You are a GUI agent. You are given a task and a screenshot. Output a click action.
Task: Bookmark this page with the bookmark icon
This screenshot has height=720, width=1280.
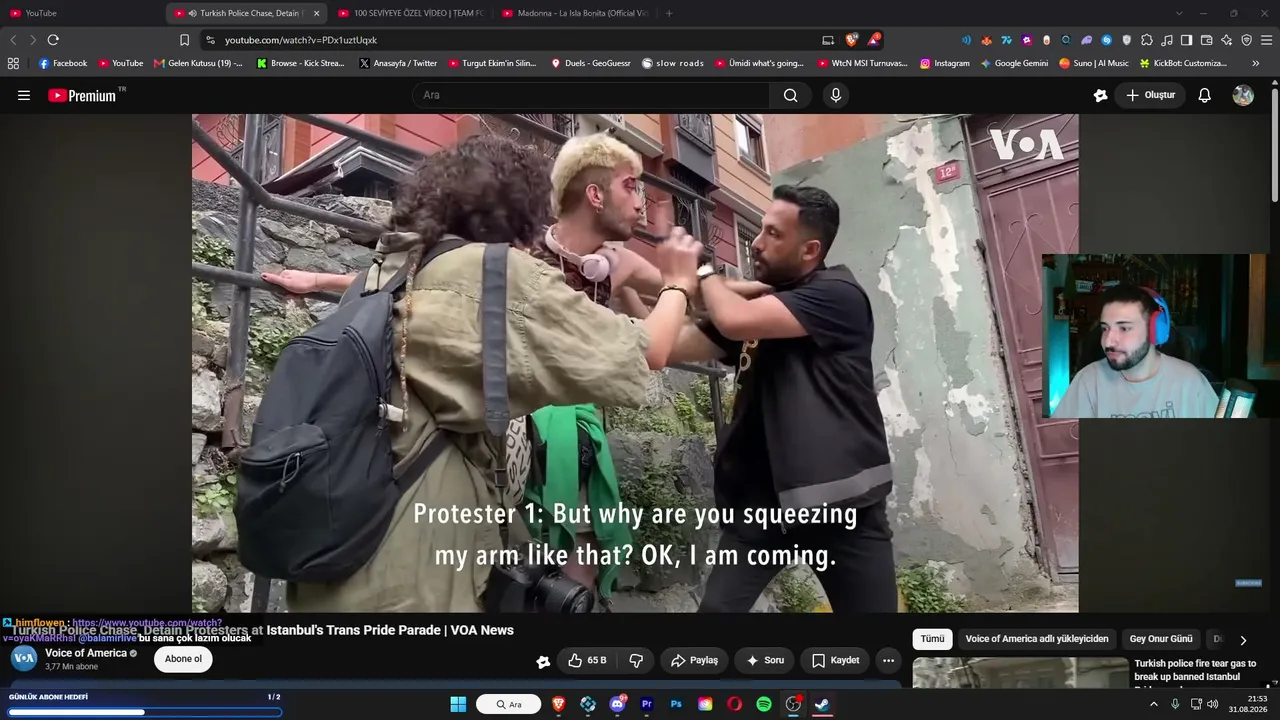[x=184, y=40]
